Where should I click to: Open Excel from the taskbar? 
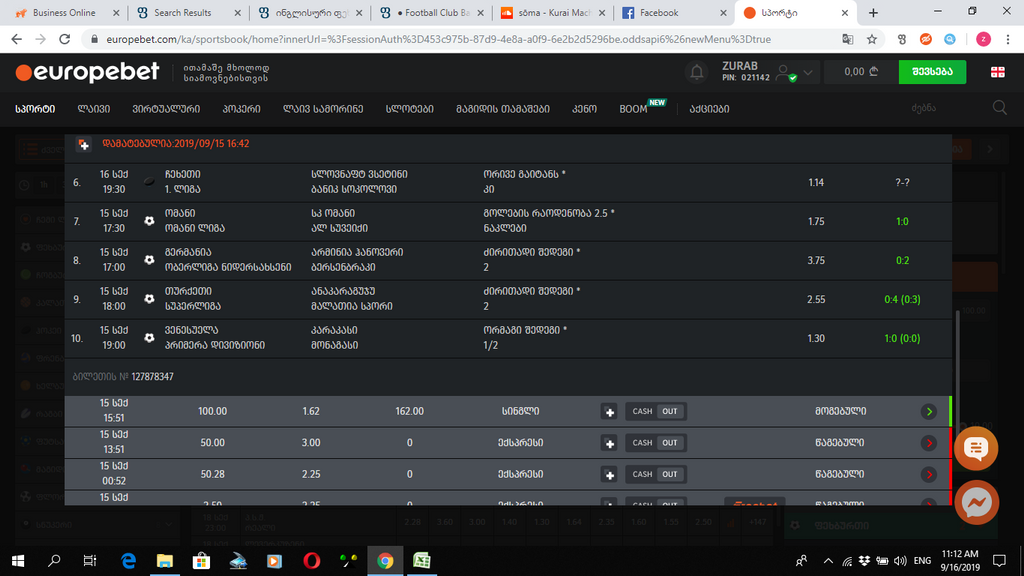click(421, 560)
